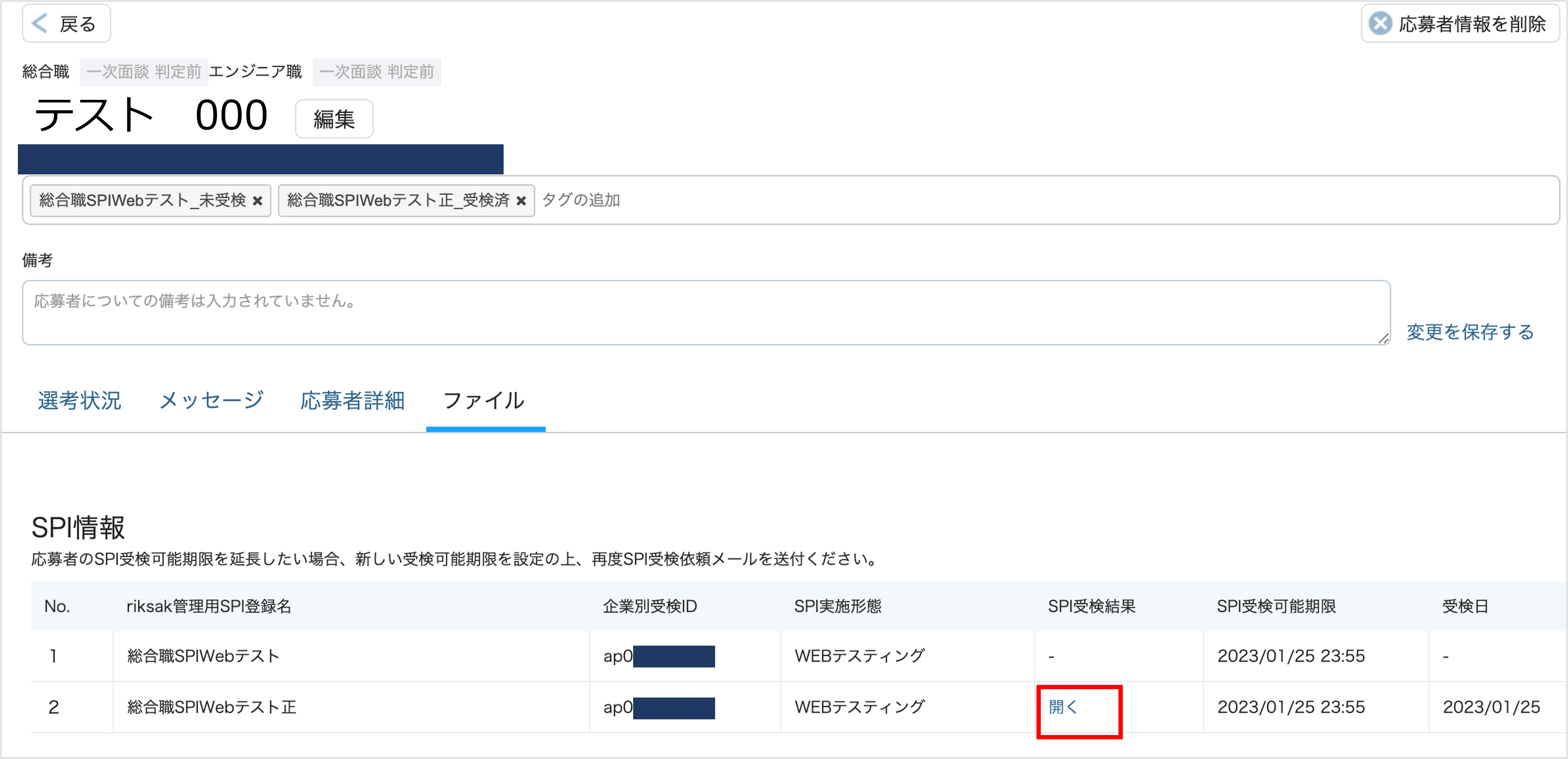Select the ファイル tab
1568x759 pixels.
click(x=484, y=401)
